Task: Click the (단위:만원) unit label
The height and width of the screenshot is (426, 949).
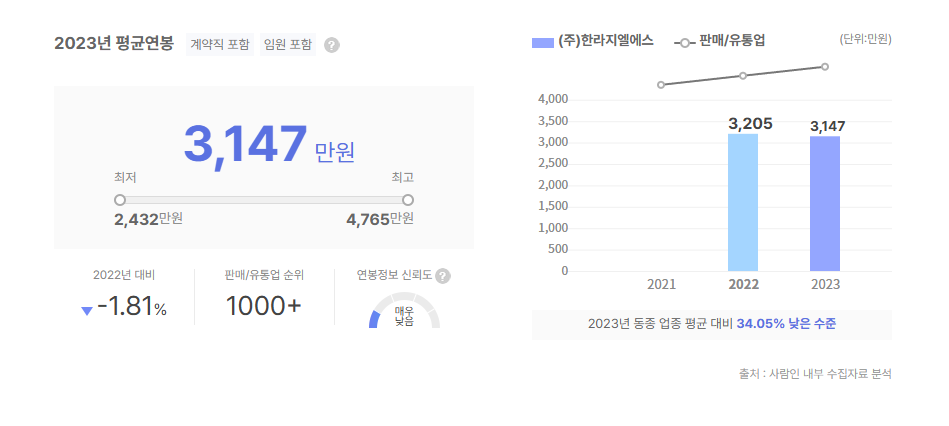Action: click(x=865, y=39)
